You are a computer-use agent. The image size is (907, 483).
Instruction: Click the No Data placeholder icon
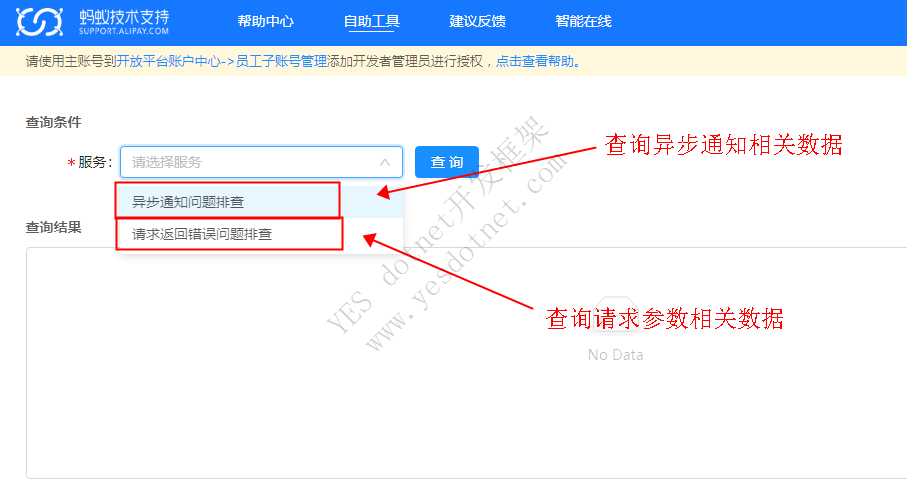[x=615, y=320]
